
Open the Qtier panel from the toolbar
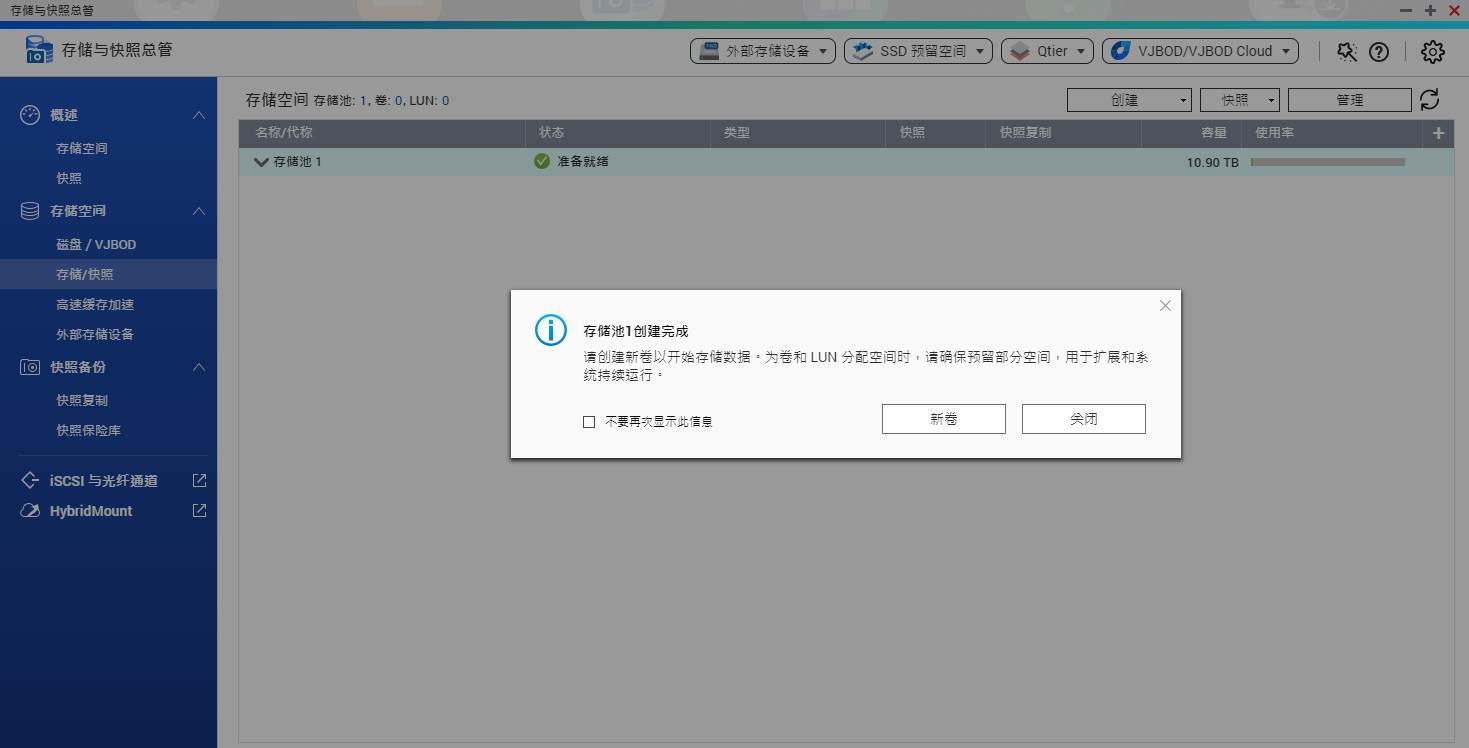click(x=1046, y=51)
